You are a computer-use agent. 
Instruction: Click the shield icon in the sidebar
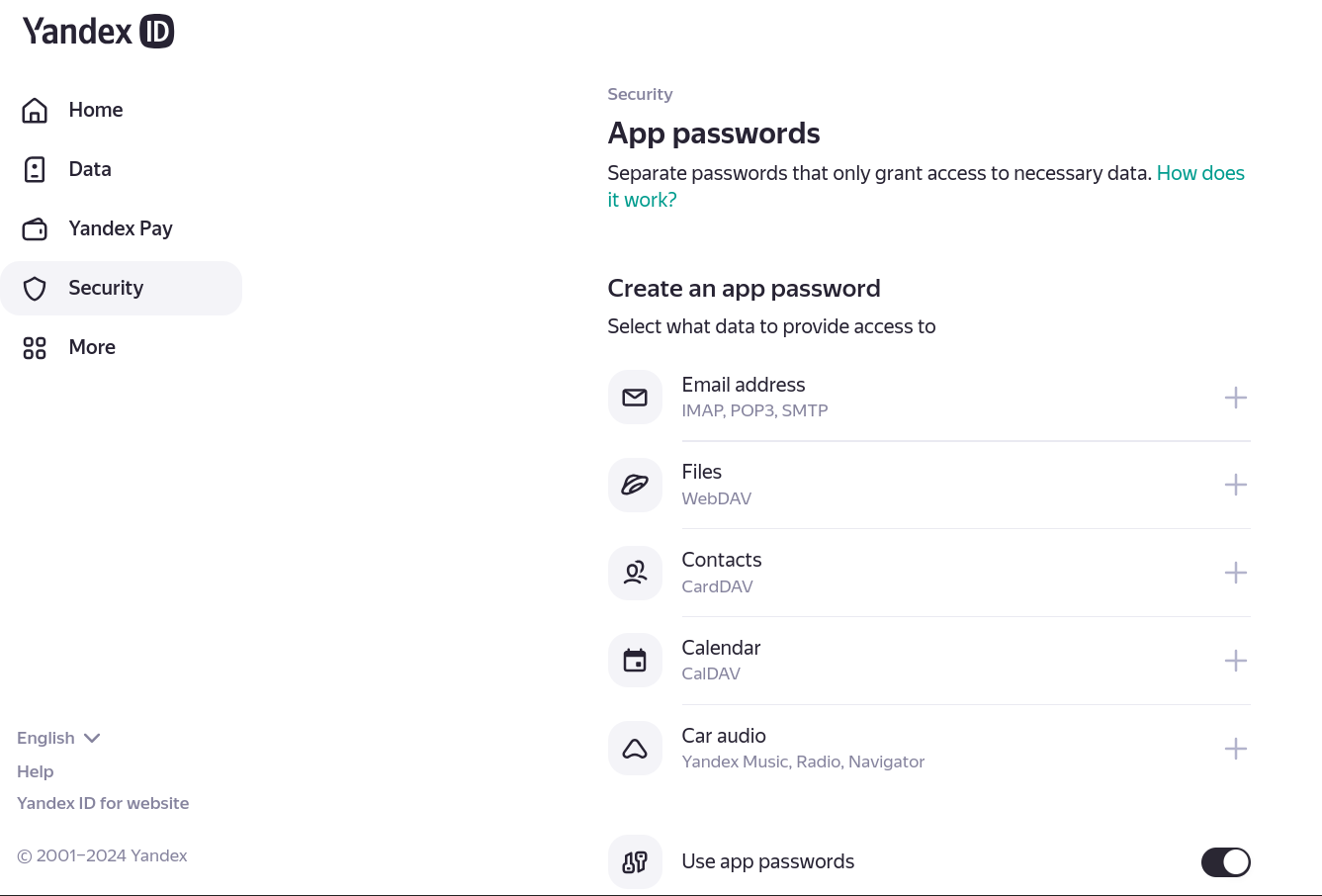click(35, 289)
